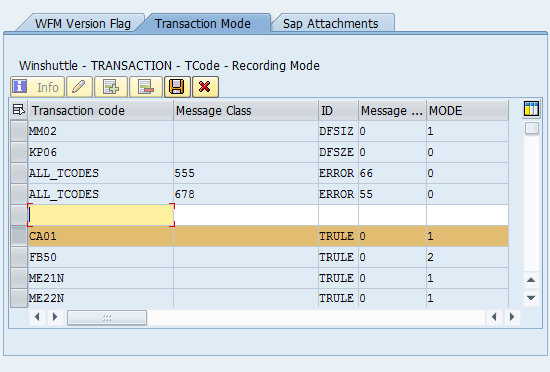This screenshot has width=550, height=372.
Task: Click the far-right horizontal scroll-right arrow
Action: pos(512,317)
